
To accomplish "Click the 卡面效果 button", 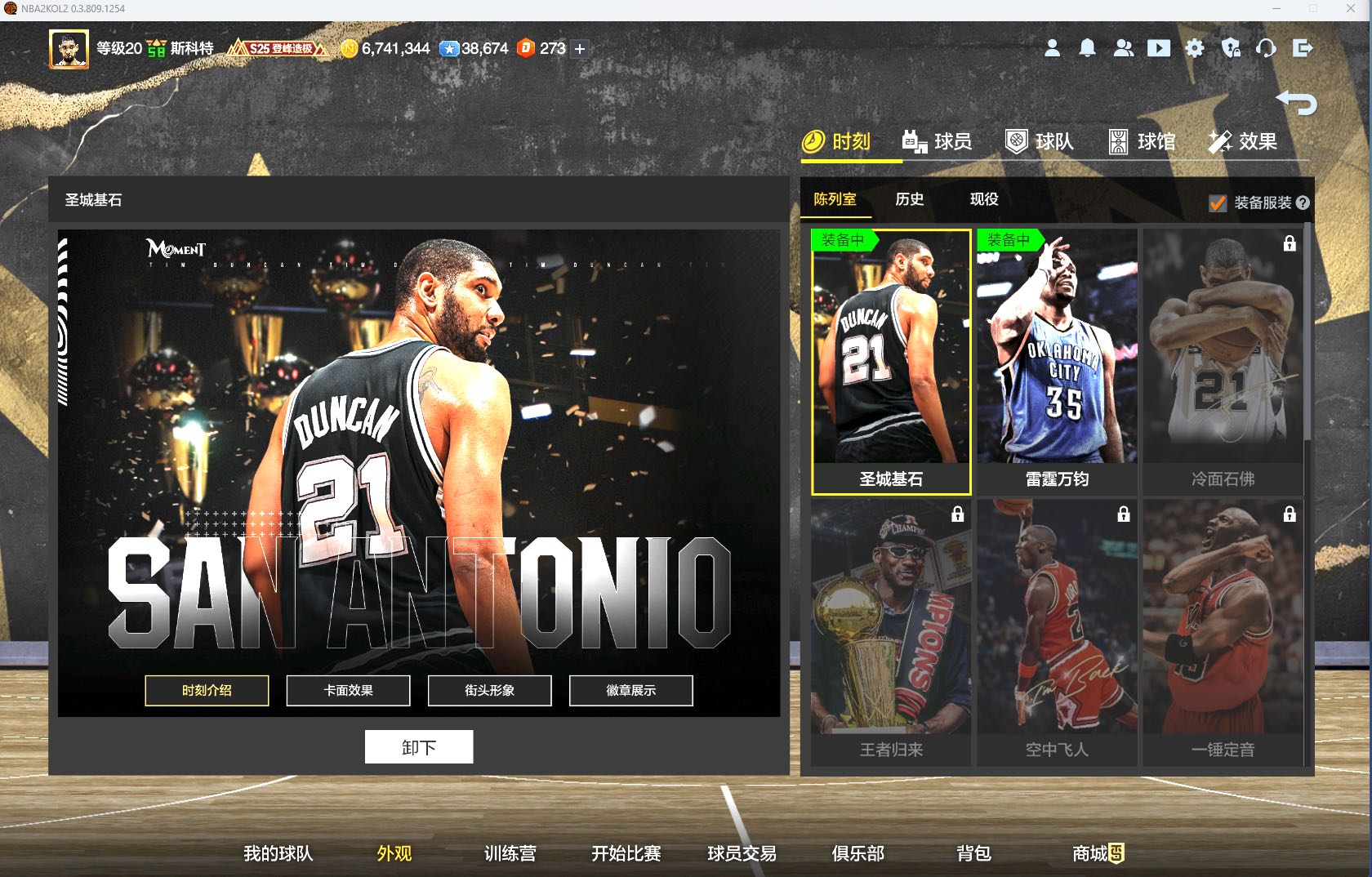I will (348, 691).
